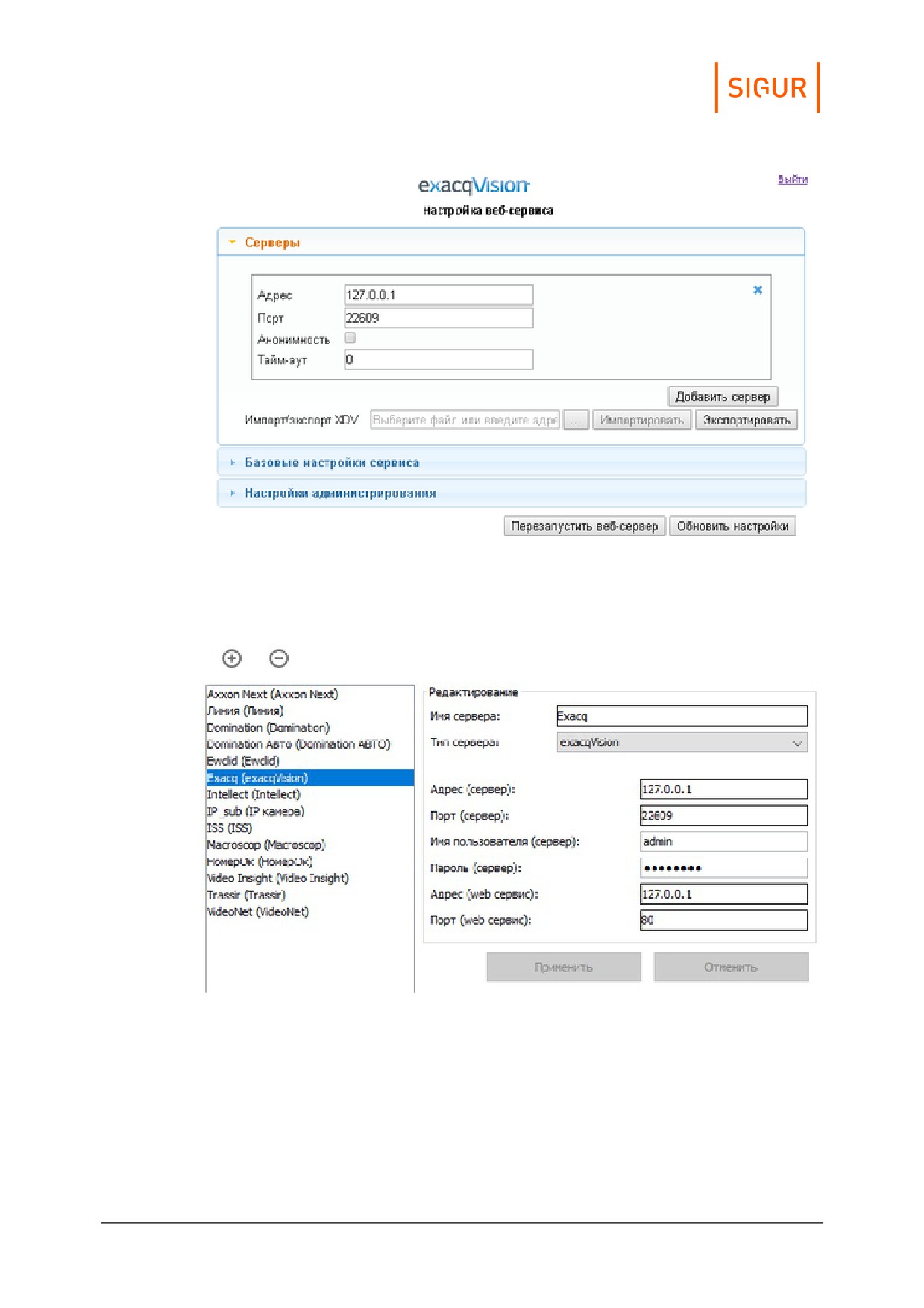This screenshot has width=924, height=1308.
Task: Focus the Пароль (сервер) field
Action: click(x=724, y=867)
